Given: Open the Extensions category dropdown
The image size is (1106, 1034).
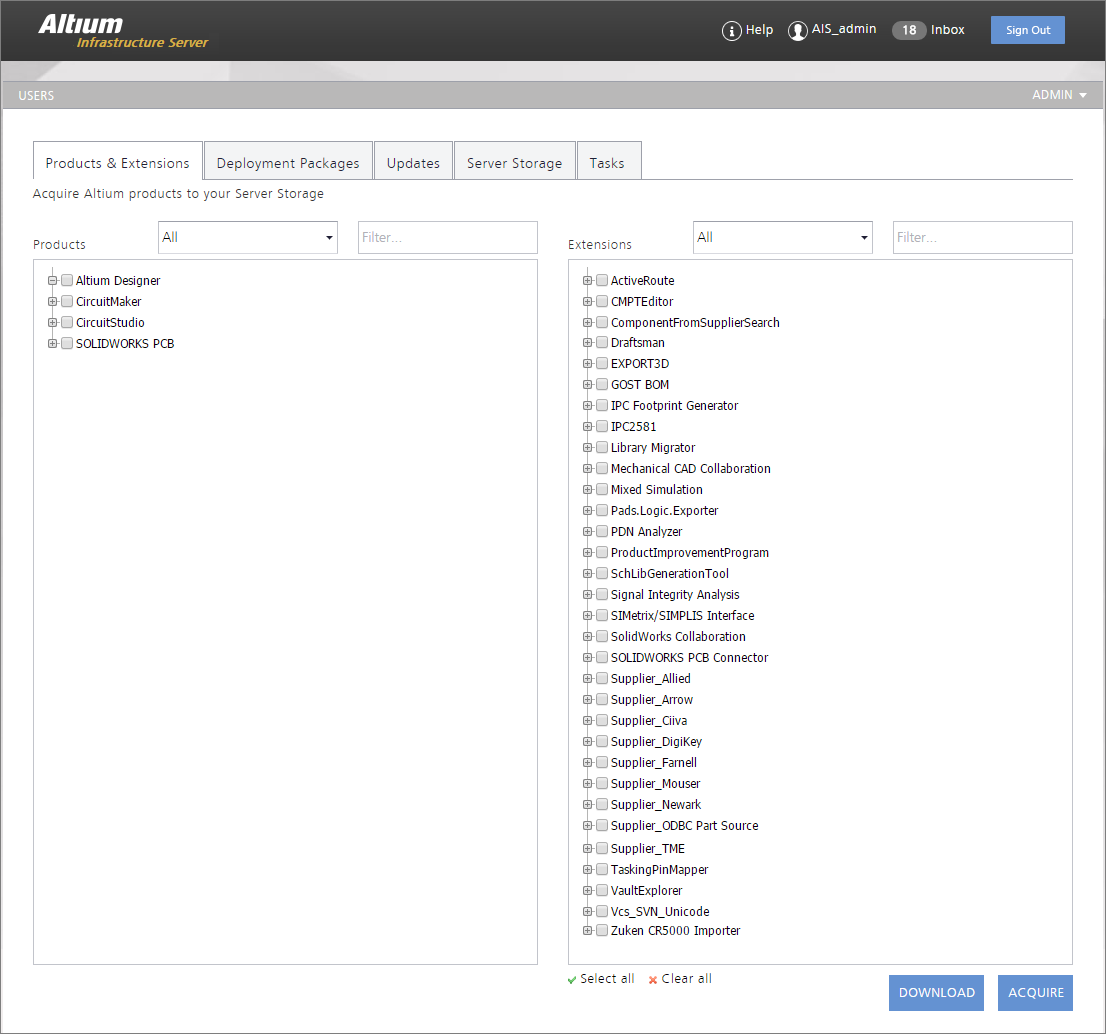Looking at the screenshot, I should tap(782, 238).
